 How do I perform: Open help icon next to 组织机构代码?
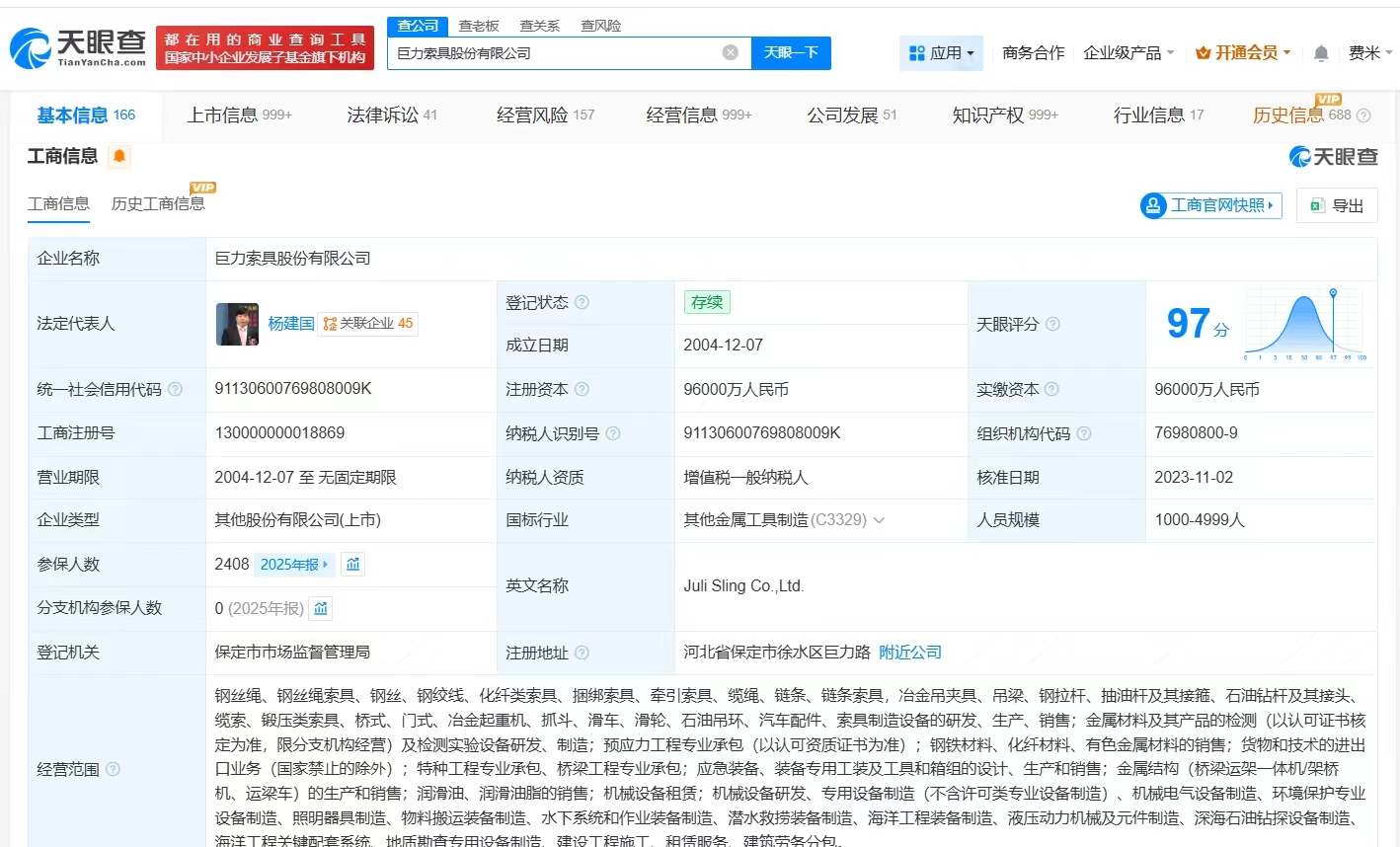[1083, 433]
